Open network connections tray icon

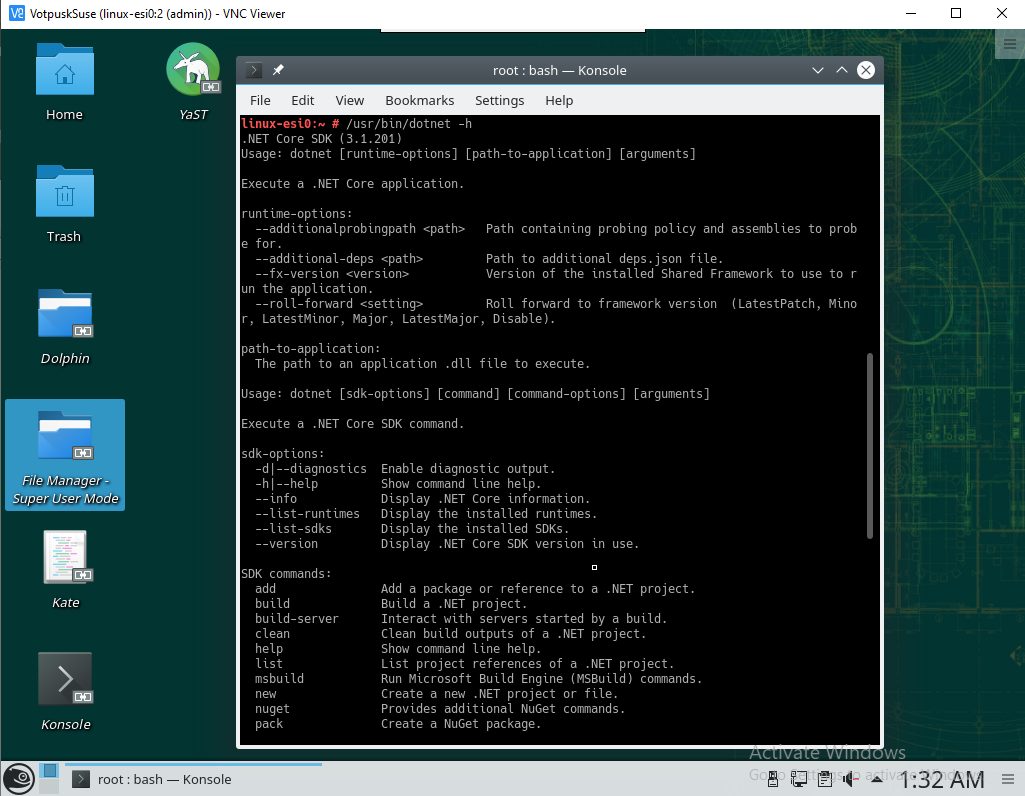[x=798, y=778]
